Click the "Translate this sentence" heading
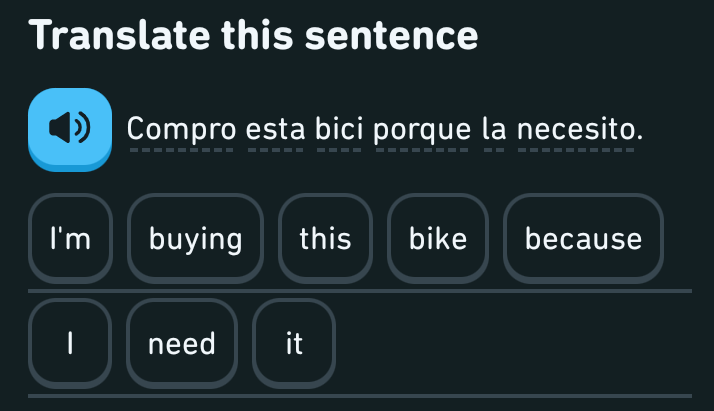 254,36
